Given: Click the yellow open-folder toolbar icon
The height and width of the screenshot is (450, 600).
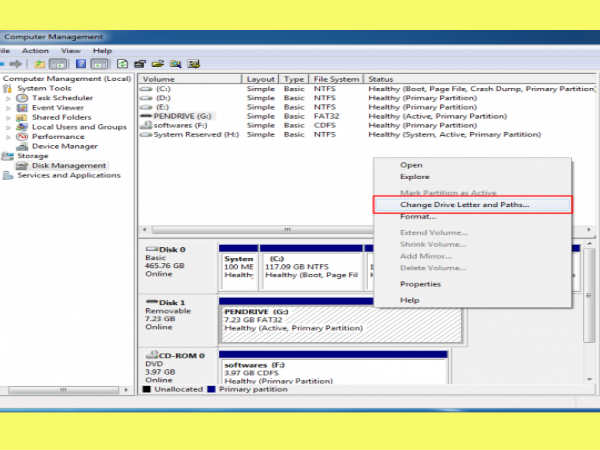Looking at the screenshot, I should point(158,64).
